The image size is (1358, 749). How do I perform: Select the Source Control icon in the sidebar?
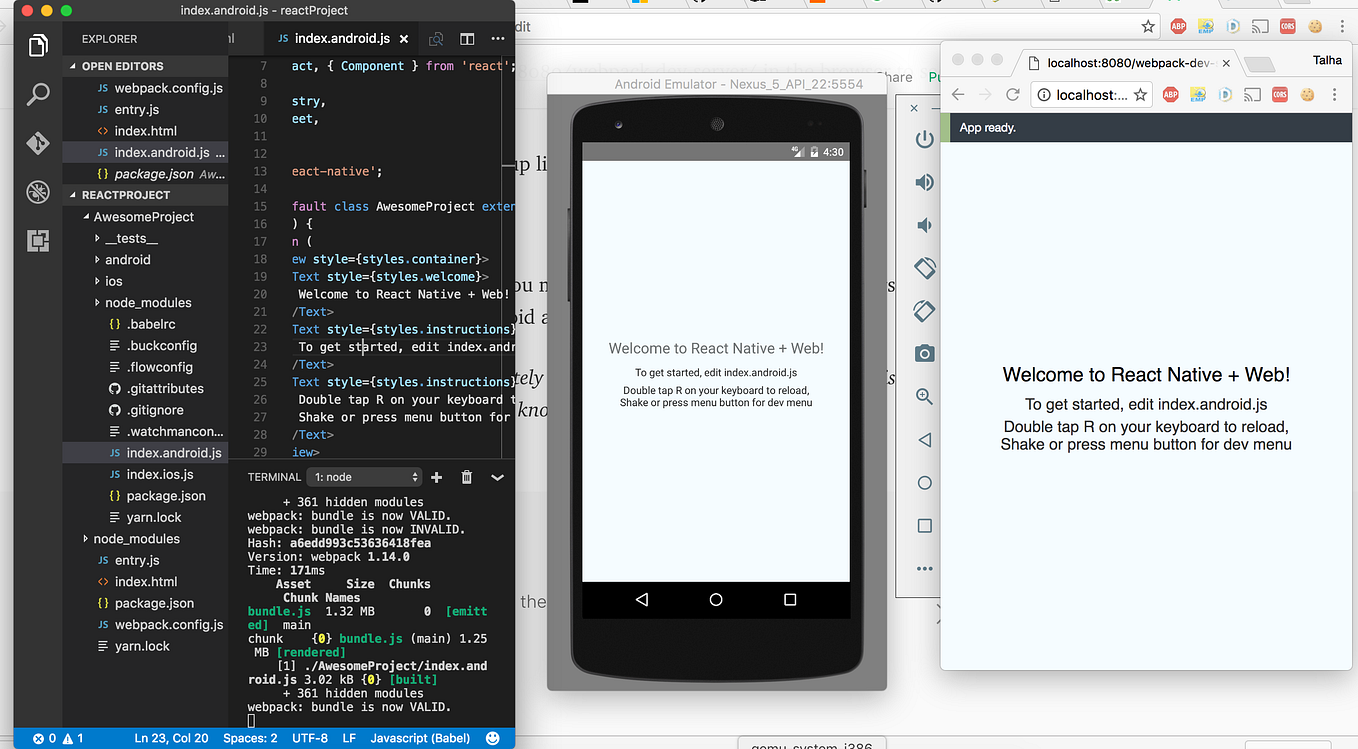coord(37,143)
